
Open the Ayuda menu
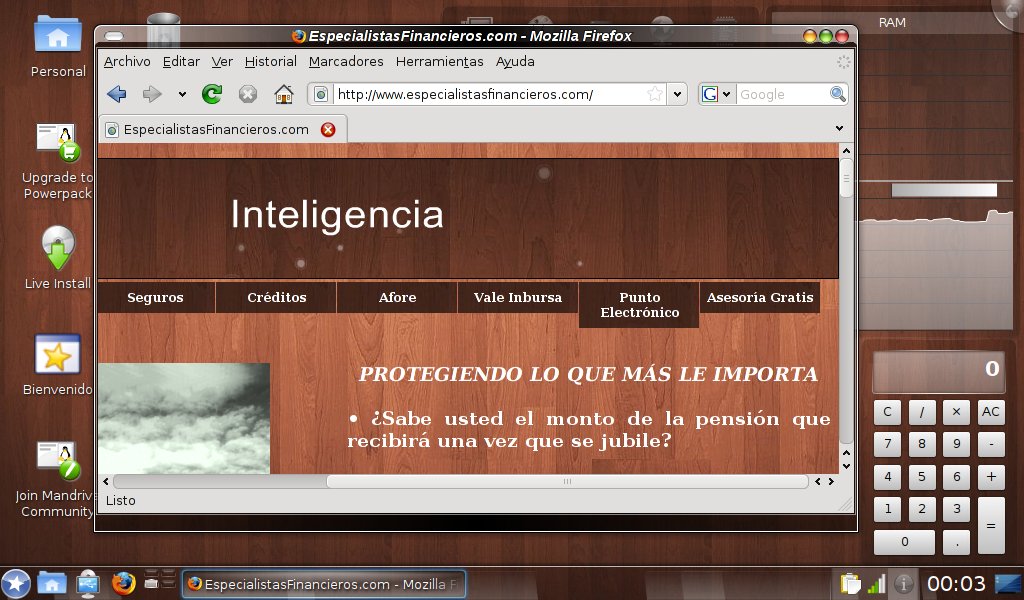pyautogui.click(x=515, y=61)
